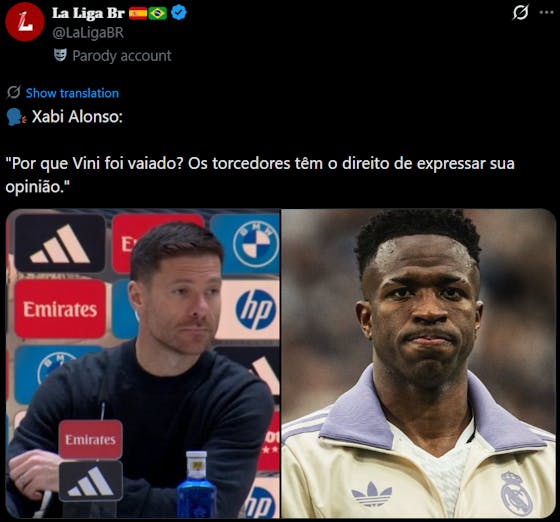Click the speaking head emoji
The image size is (560, 522).
point(16,117)
